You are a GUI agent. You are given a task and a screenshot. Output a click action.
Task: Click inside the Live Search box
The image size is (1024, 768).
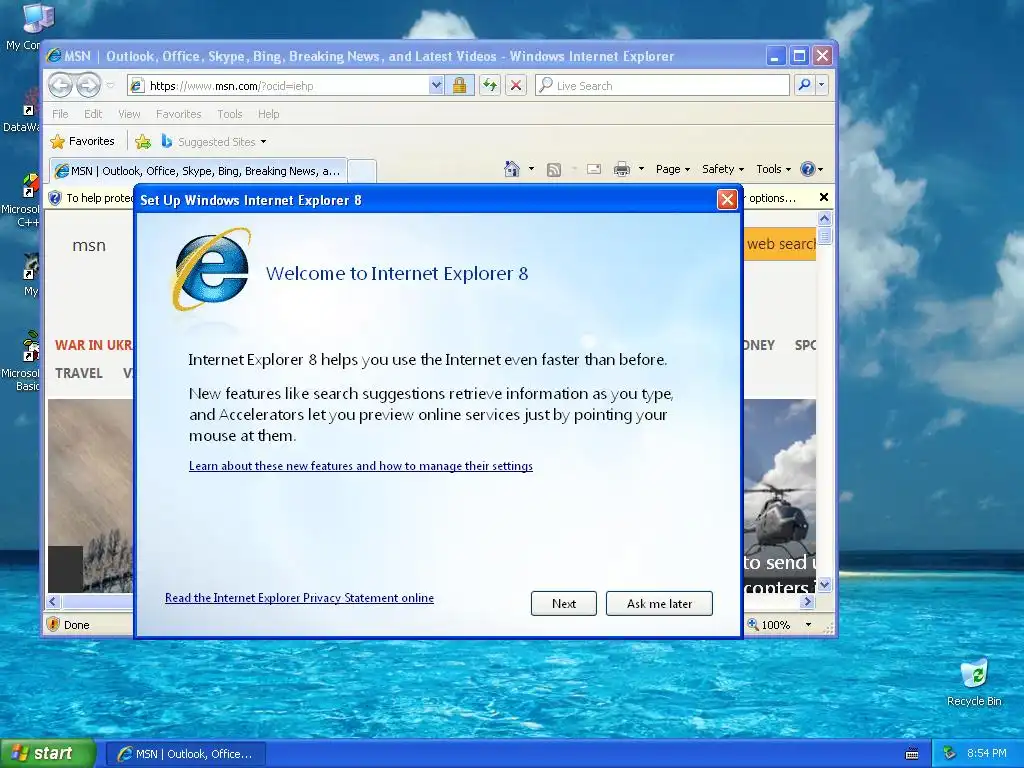662,86
